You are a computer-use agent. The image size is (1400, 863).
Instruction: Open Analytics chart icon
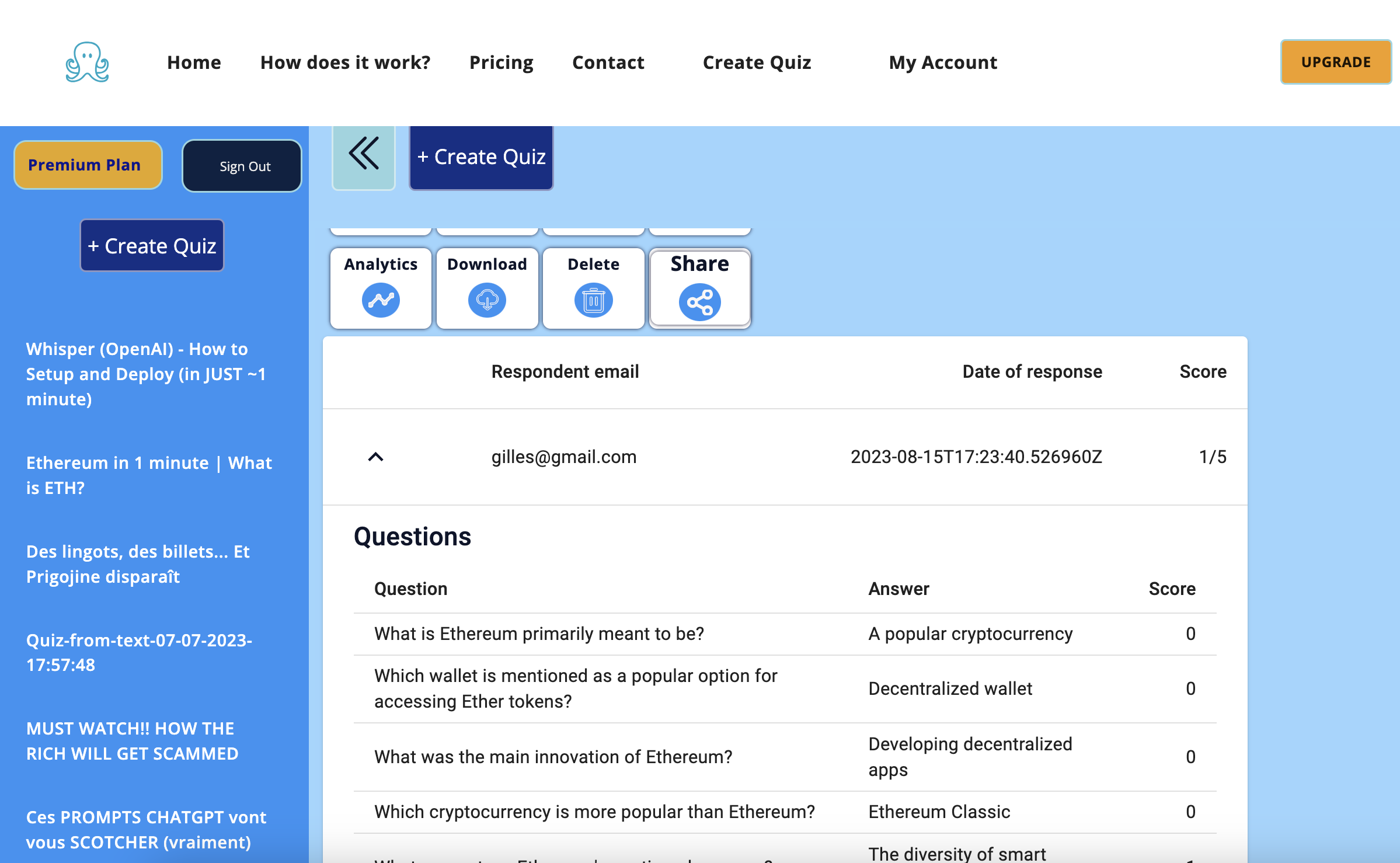coord(381,300)
